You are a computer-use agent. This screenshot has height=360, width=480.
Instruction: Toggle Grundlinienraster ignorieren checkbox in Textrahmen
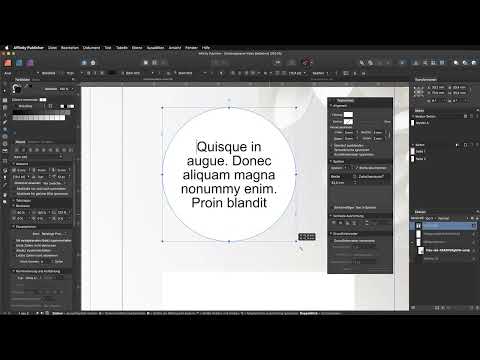pos(332,154)
